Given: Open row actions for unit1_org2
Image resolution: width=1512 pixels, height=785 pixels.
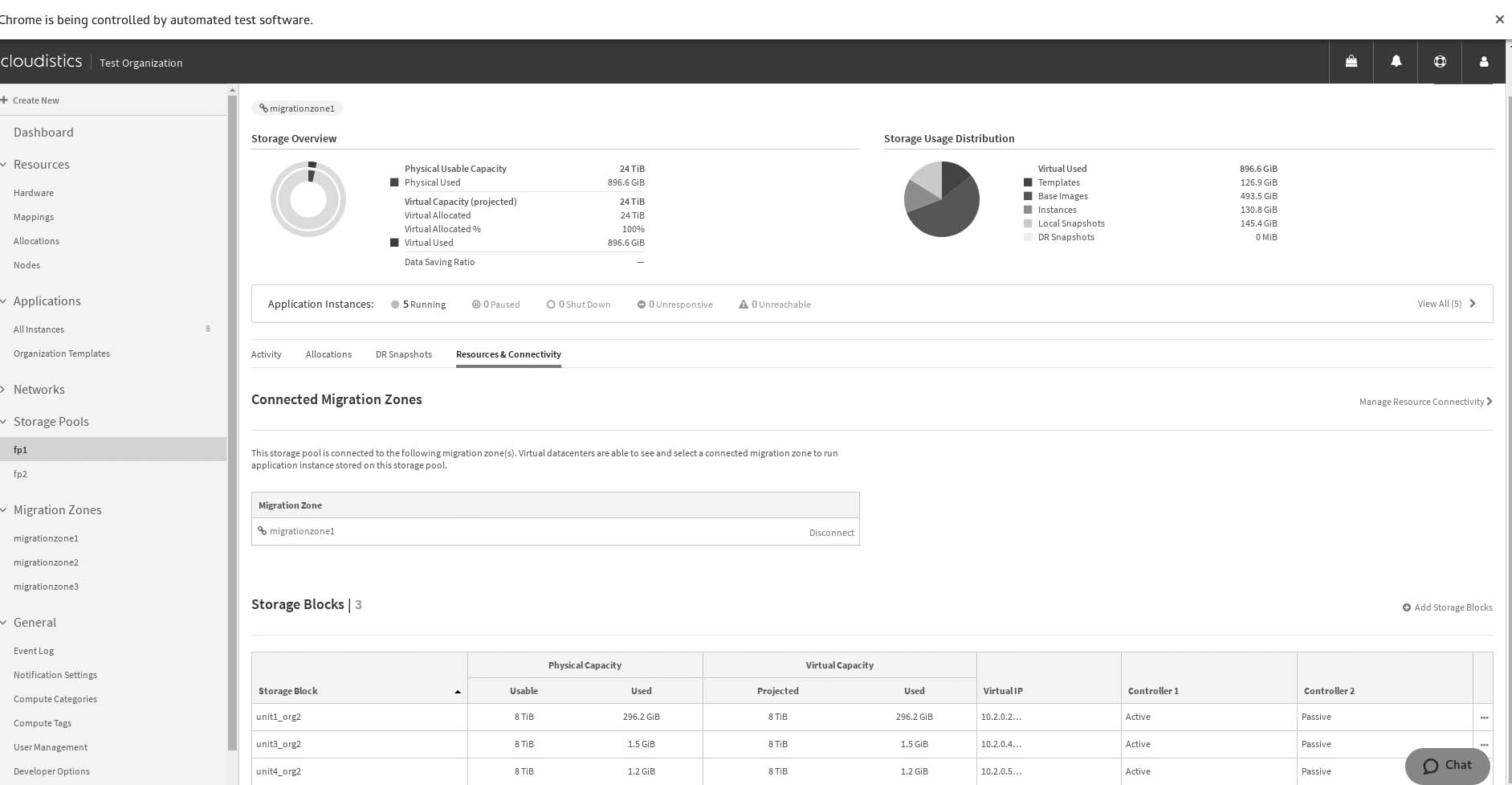Looking at the screenshot, I should [1483, 718].
